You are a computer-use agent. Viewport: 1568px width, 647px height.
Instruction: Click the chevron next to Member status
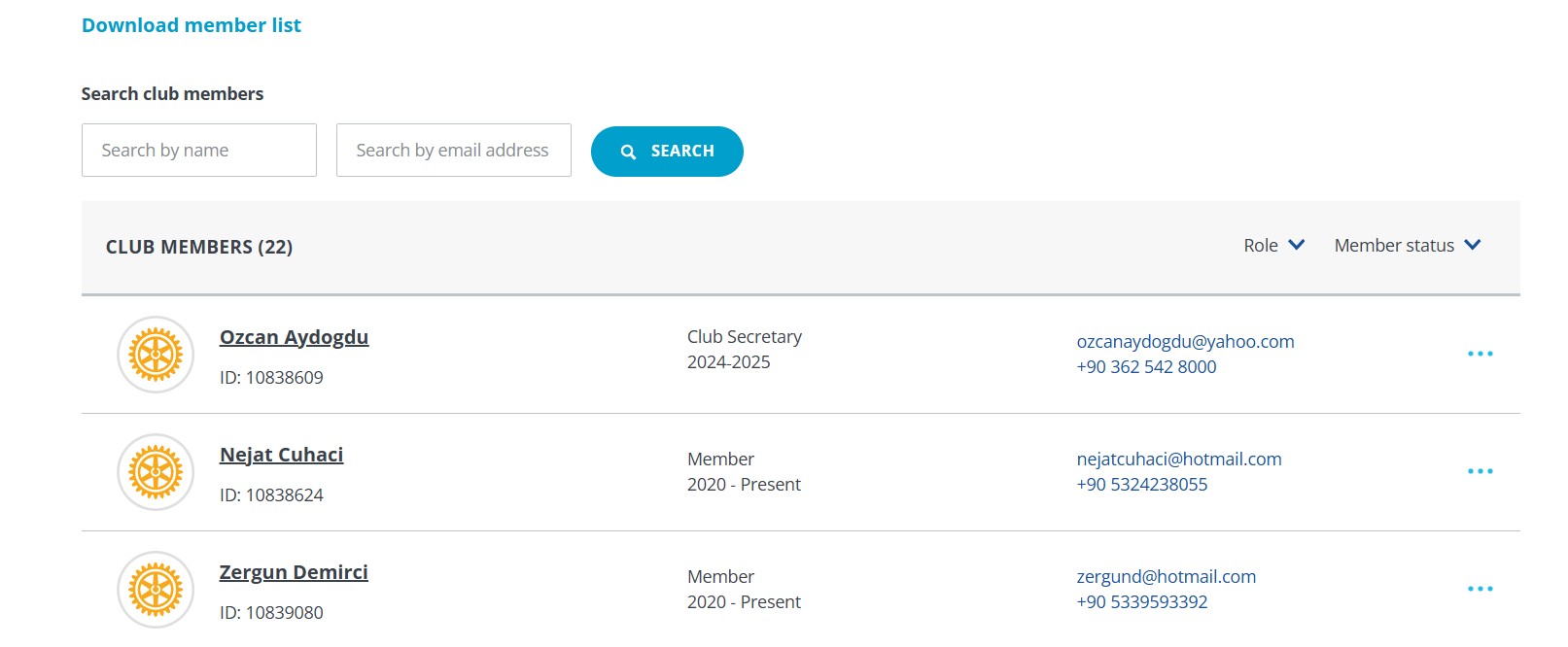click(1472, 245)
